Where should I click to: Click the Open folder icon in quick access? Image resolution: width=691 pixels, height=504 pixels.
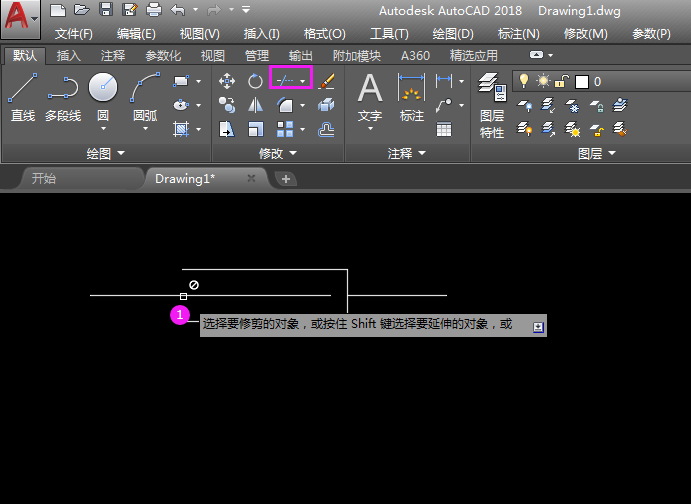tap(82, 10)
